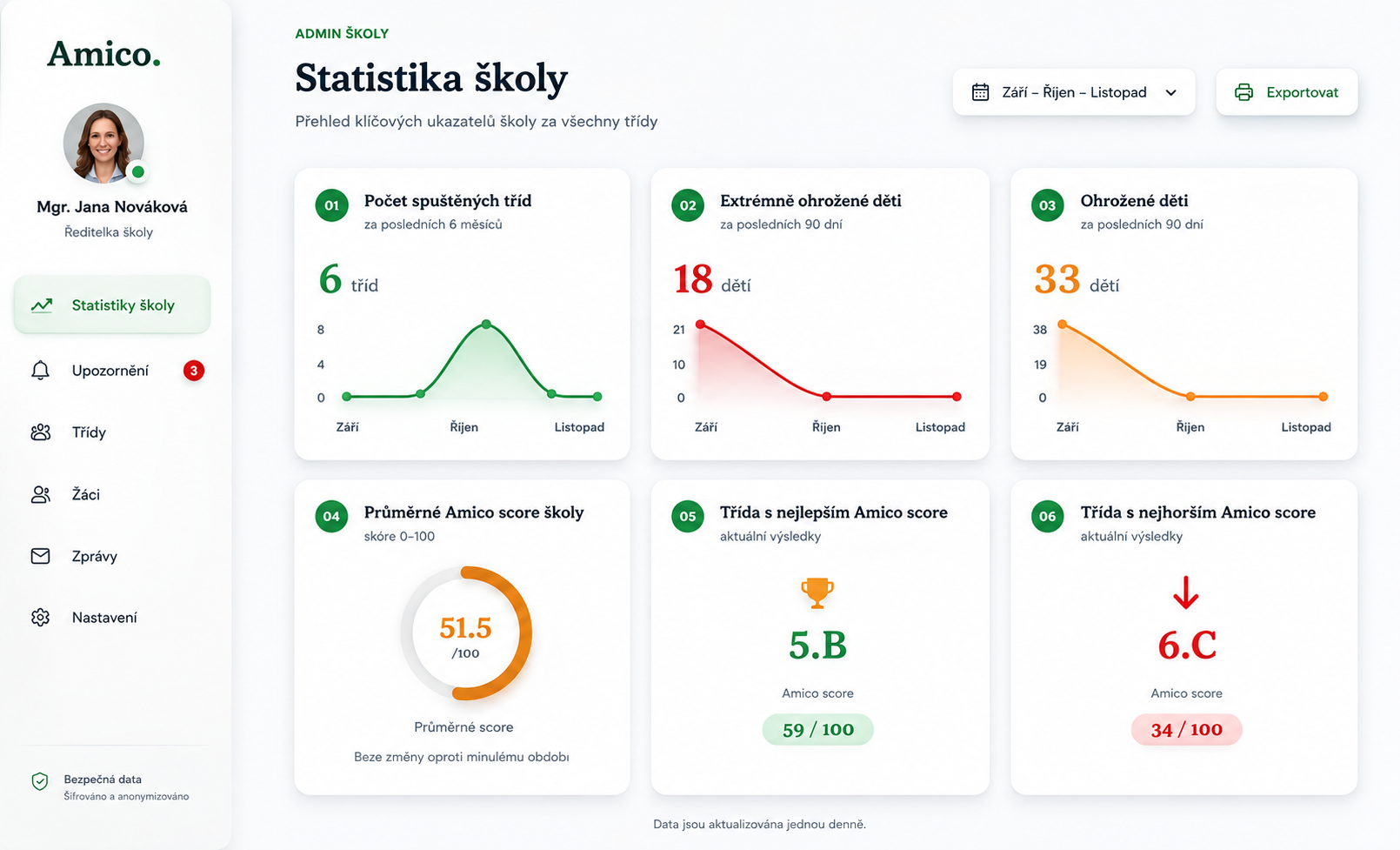Click the Listopad point on orange chart
The image size is (1400, 850).
tap(1323, 397)
